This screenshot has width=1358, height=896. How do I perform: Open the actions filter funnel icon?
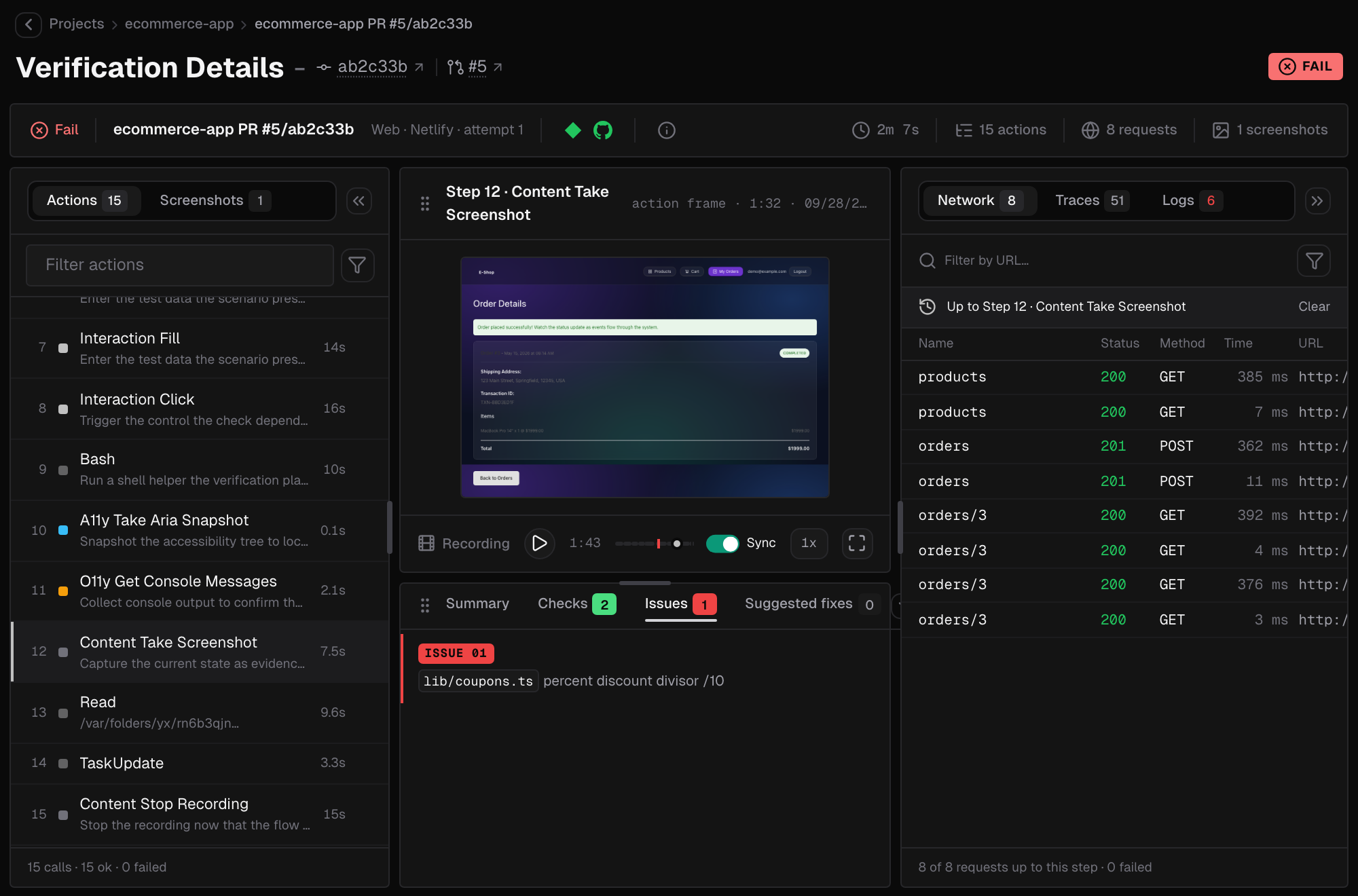tap(358, 265)
